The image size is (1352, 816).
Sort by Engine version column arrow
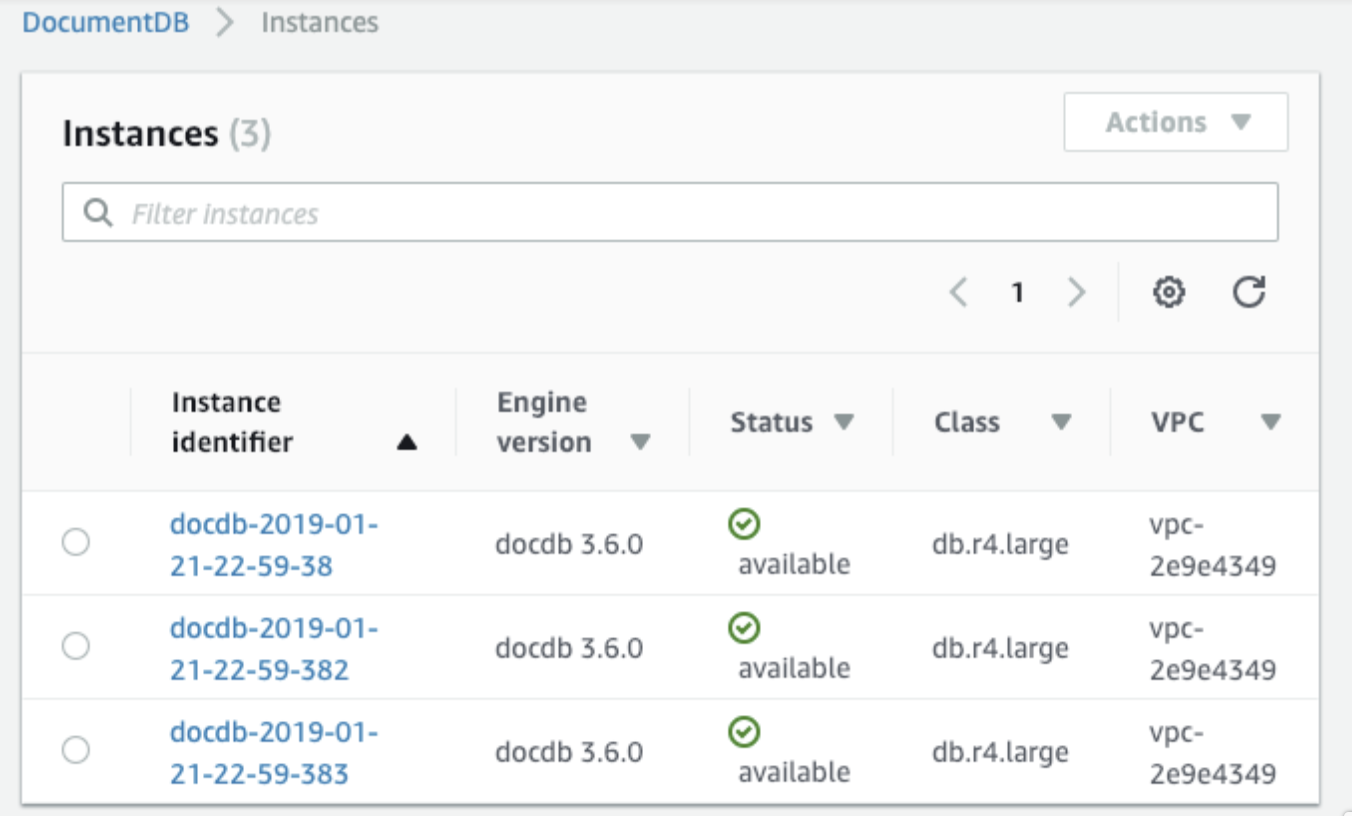[640, 443]
